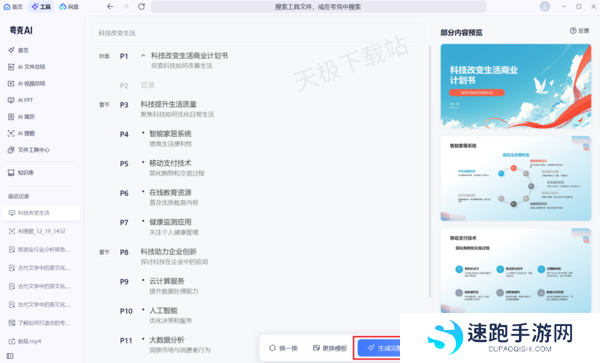Open the 智能家居系统 slide preview thumbnail
Viewport: 600px width, 363px height.
(515, 178)
